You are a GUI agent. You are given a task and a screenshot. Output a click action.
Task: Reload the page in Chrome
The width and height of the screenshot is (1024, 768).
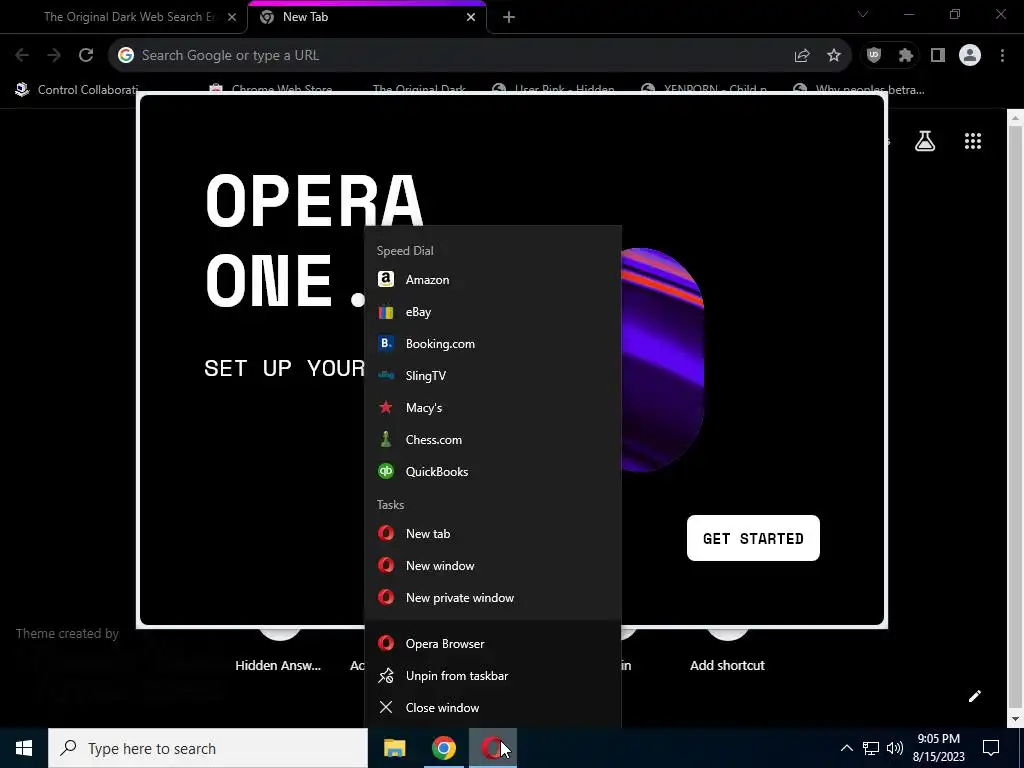[x=86, y=56]
